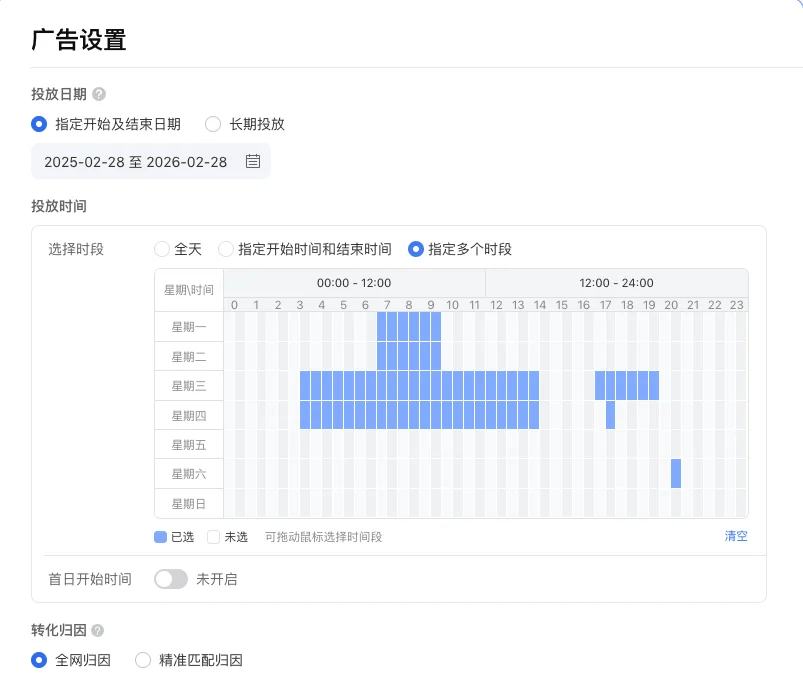Select 长期投放 radio option
Image resolution: width=803 pixels, height=682 pixels.
213,124
